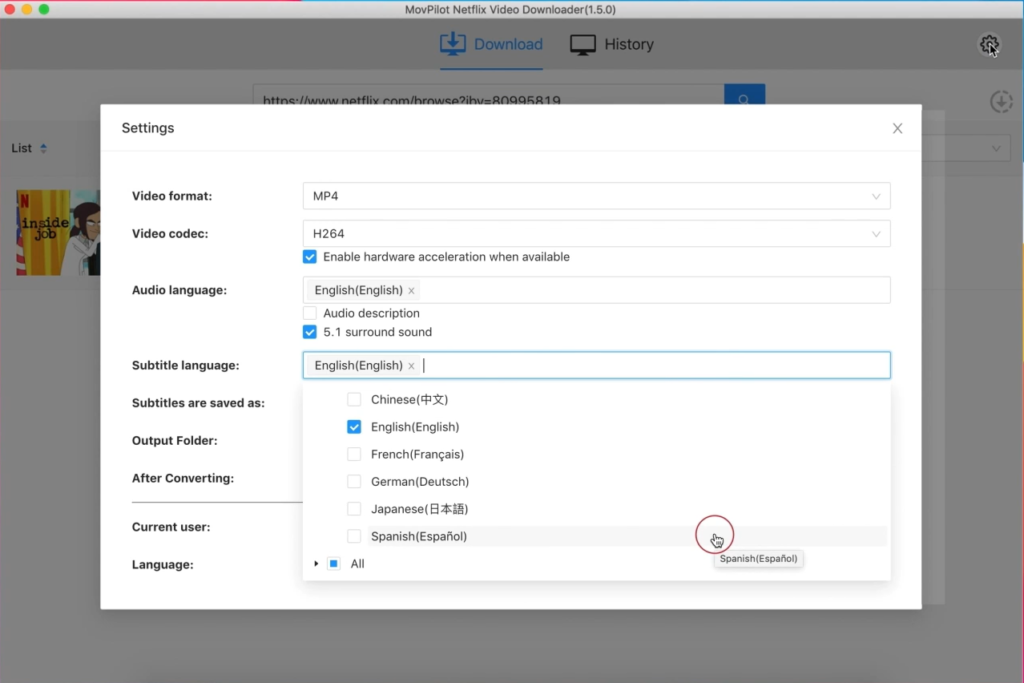Open the Video codec dropdown
This screenshot has height=683, width=1024.
point(596,234)
